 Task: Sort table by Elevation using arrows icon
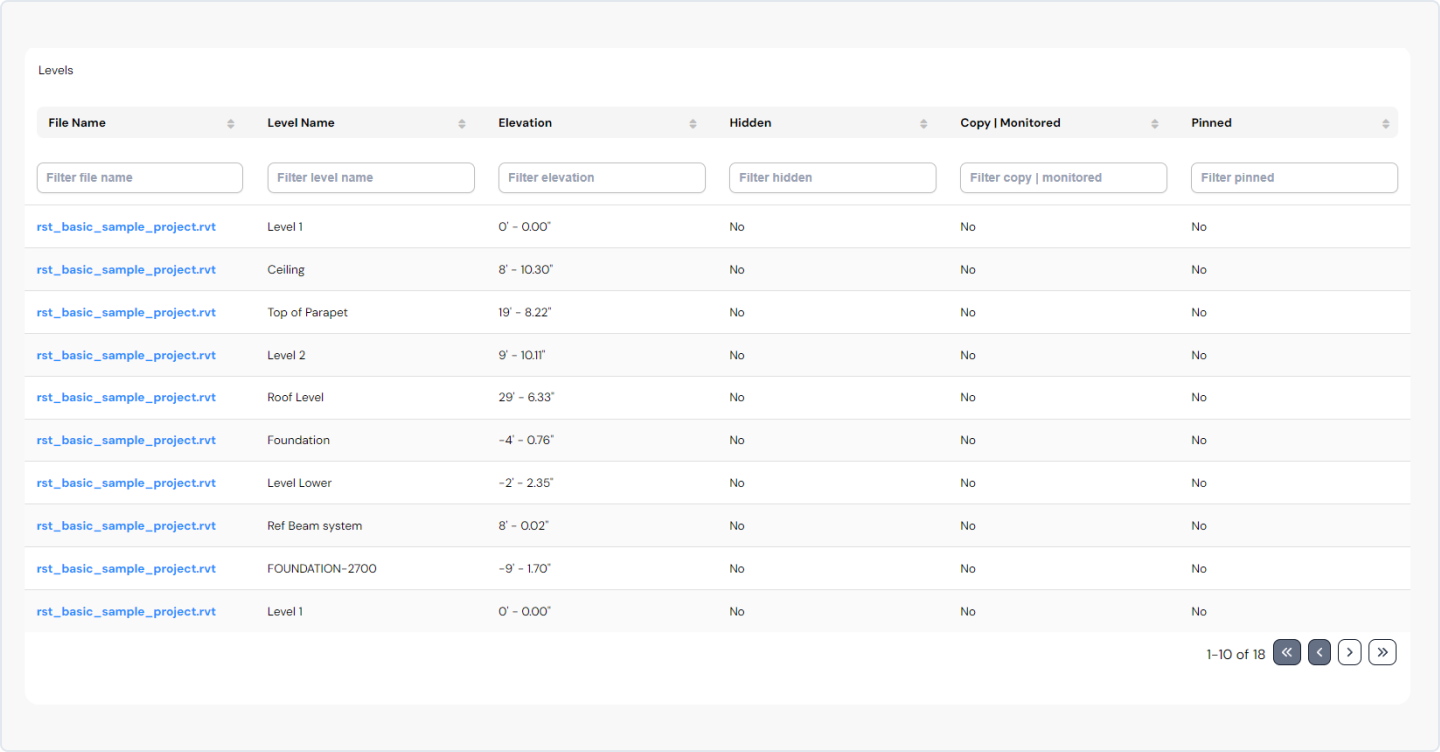point(692,123)
